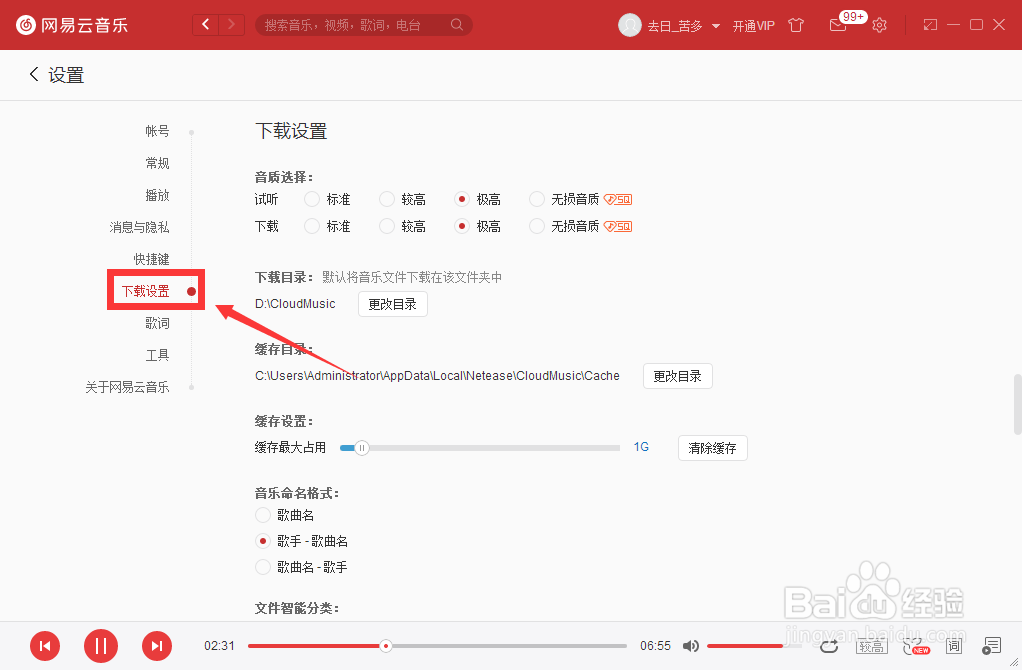
Task: Change playback loop mode icon
Action: pyautogui.click(x=829, y=647)
